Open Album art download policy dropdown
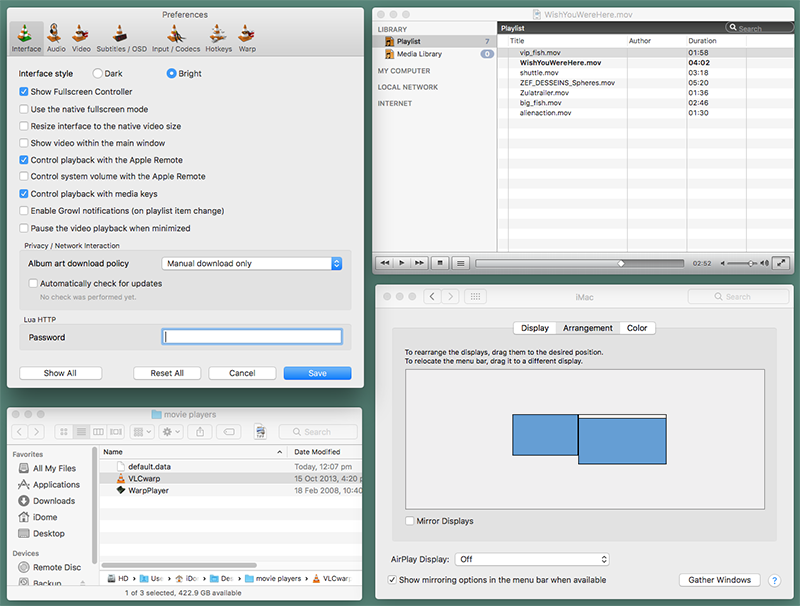 point(252,263)
